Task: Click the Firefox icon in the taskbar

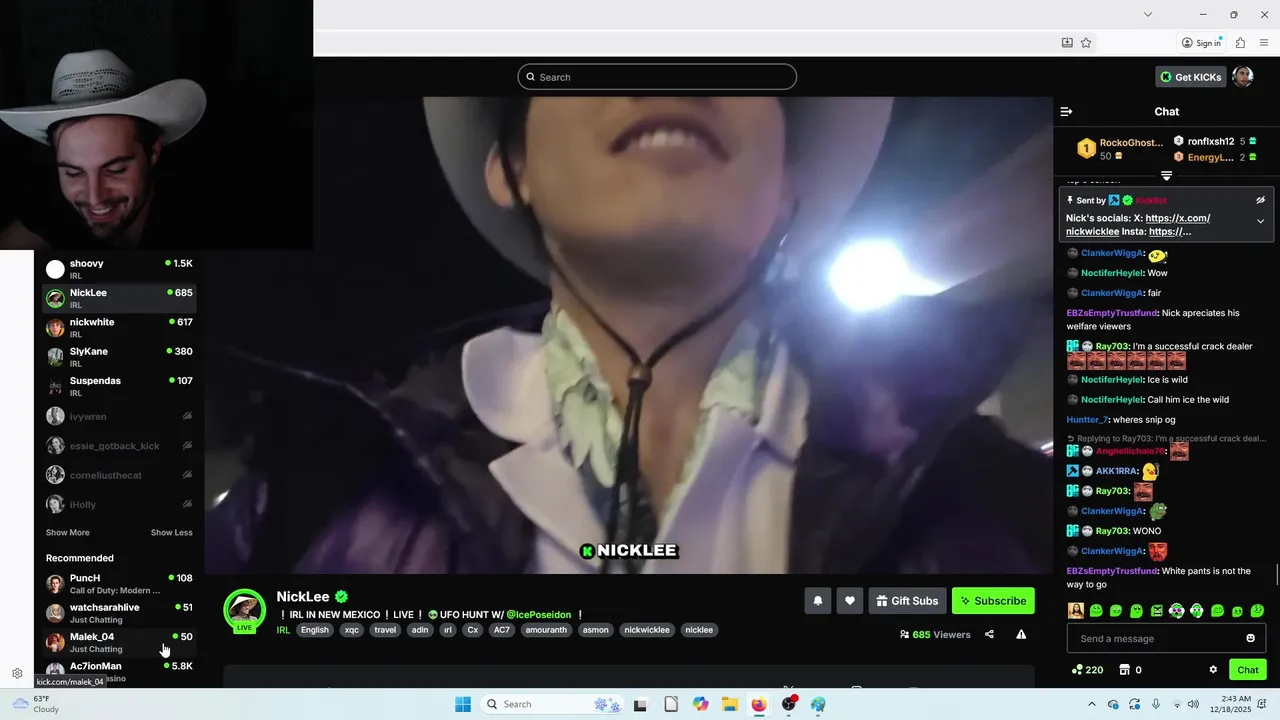Action: [759, 704]
